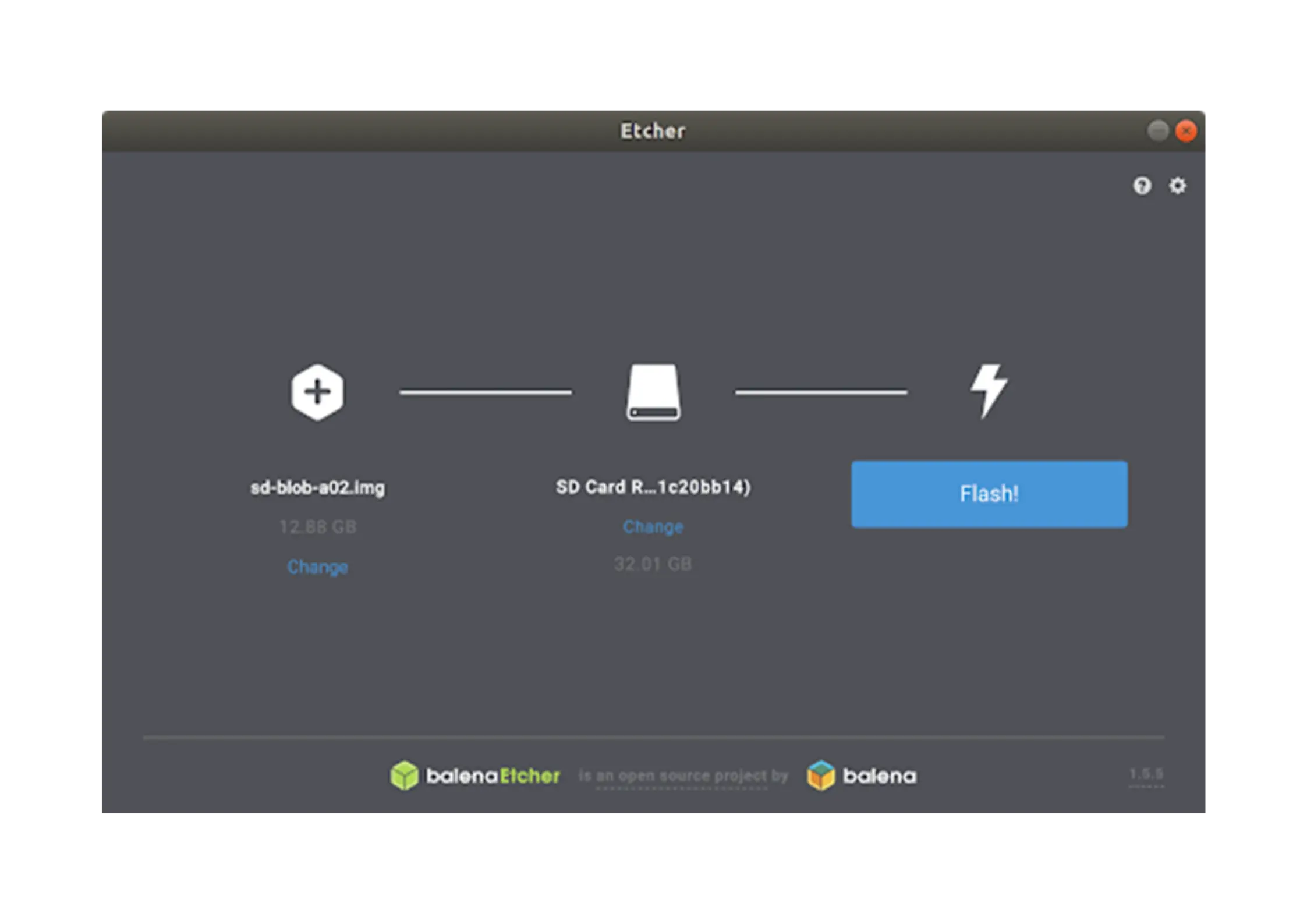Click the balenaEtcher wordmark text
This screenshot has width=1307, height=924.
click(493, 776)
